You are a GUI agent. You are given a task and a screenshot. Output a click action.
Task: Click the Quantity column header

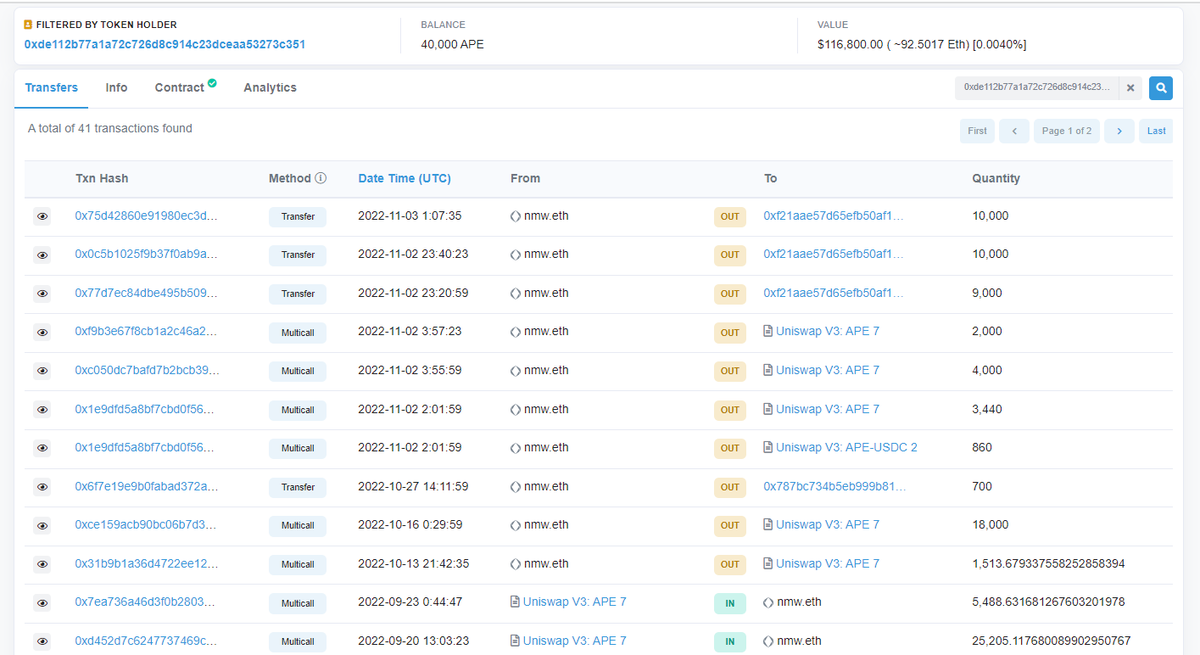click(996, 179)
